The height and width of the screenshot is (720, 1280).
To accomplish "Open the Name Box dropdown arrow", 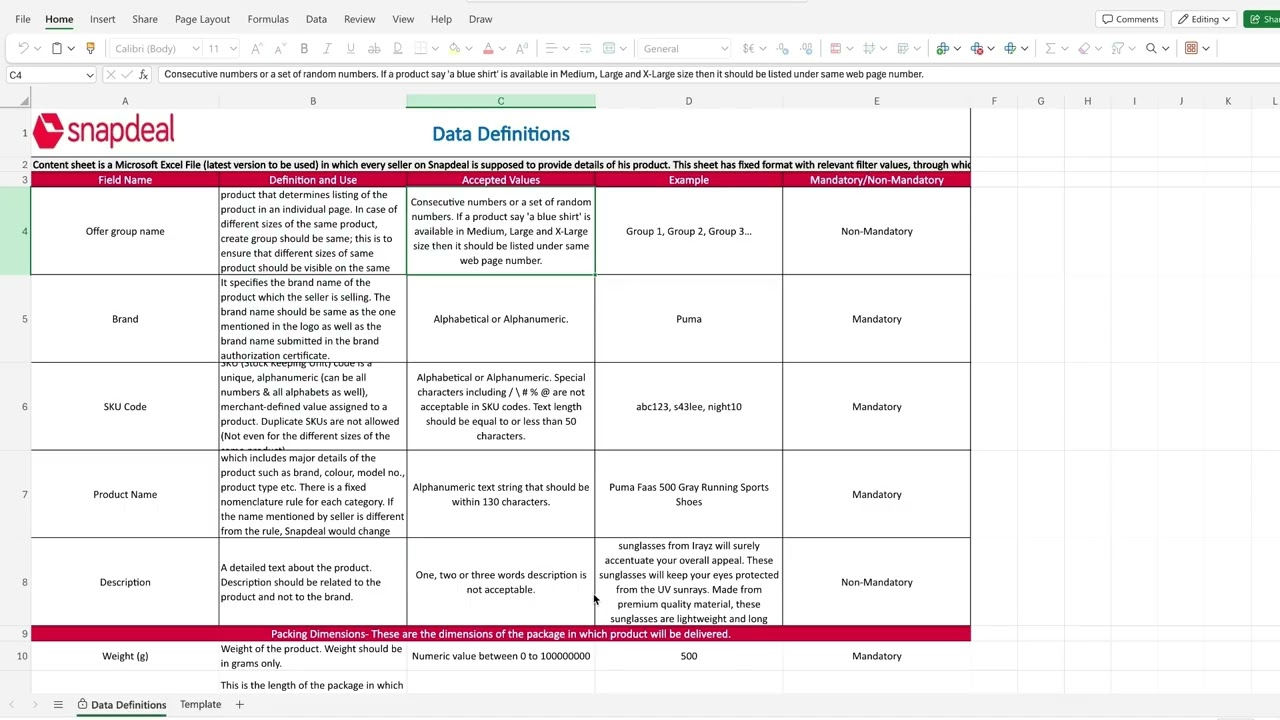I will click(89, 75).
